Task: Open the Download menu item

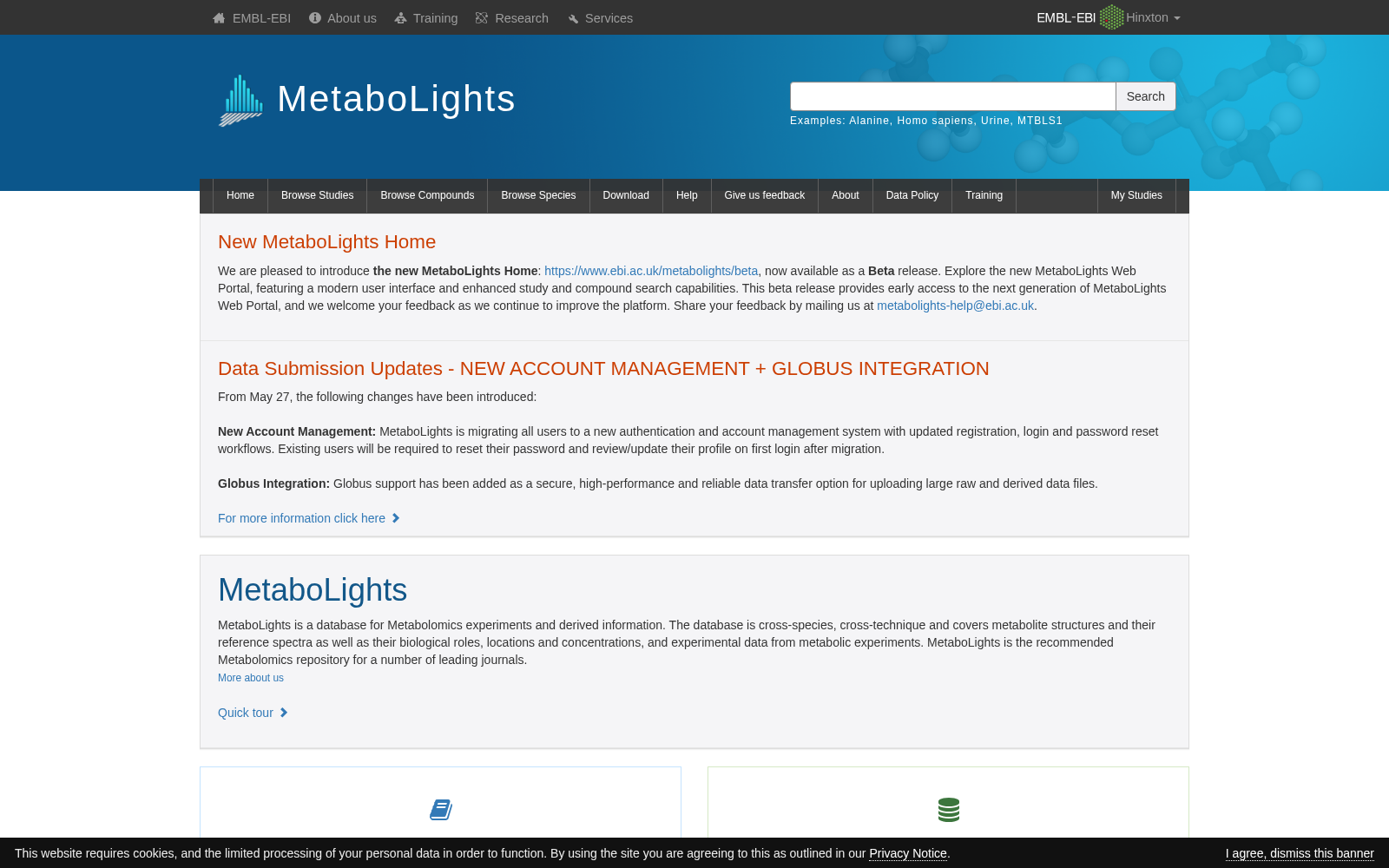Action: (x=626, y=195)
